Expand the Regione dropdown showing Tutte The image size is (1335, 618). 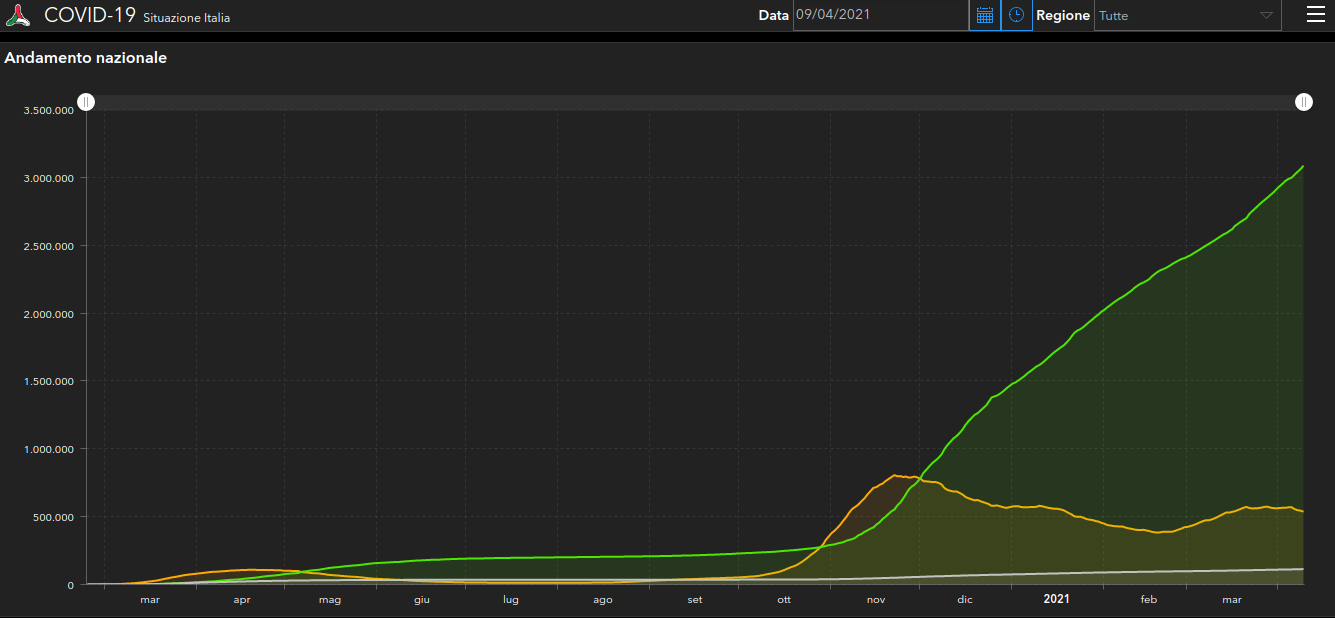coord(1188,15)
